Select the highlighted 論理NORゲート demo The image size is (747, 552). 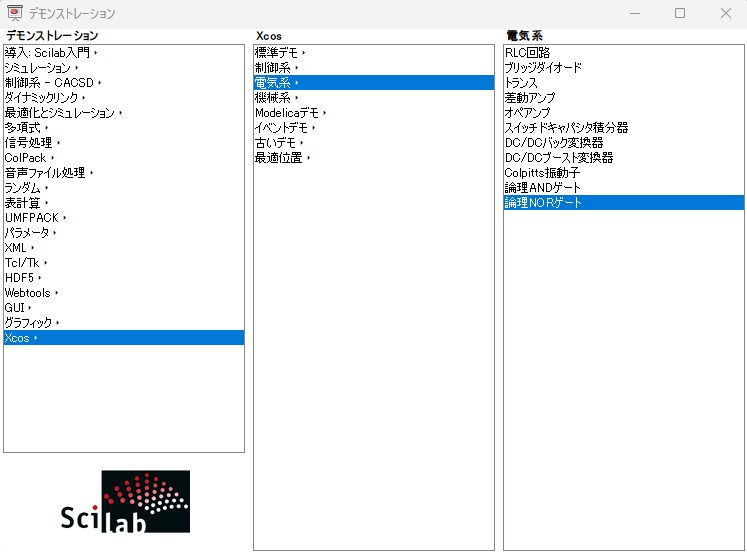[624, 202]
